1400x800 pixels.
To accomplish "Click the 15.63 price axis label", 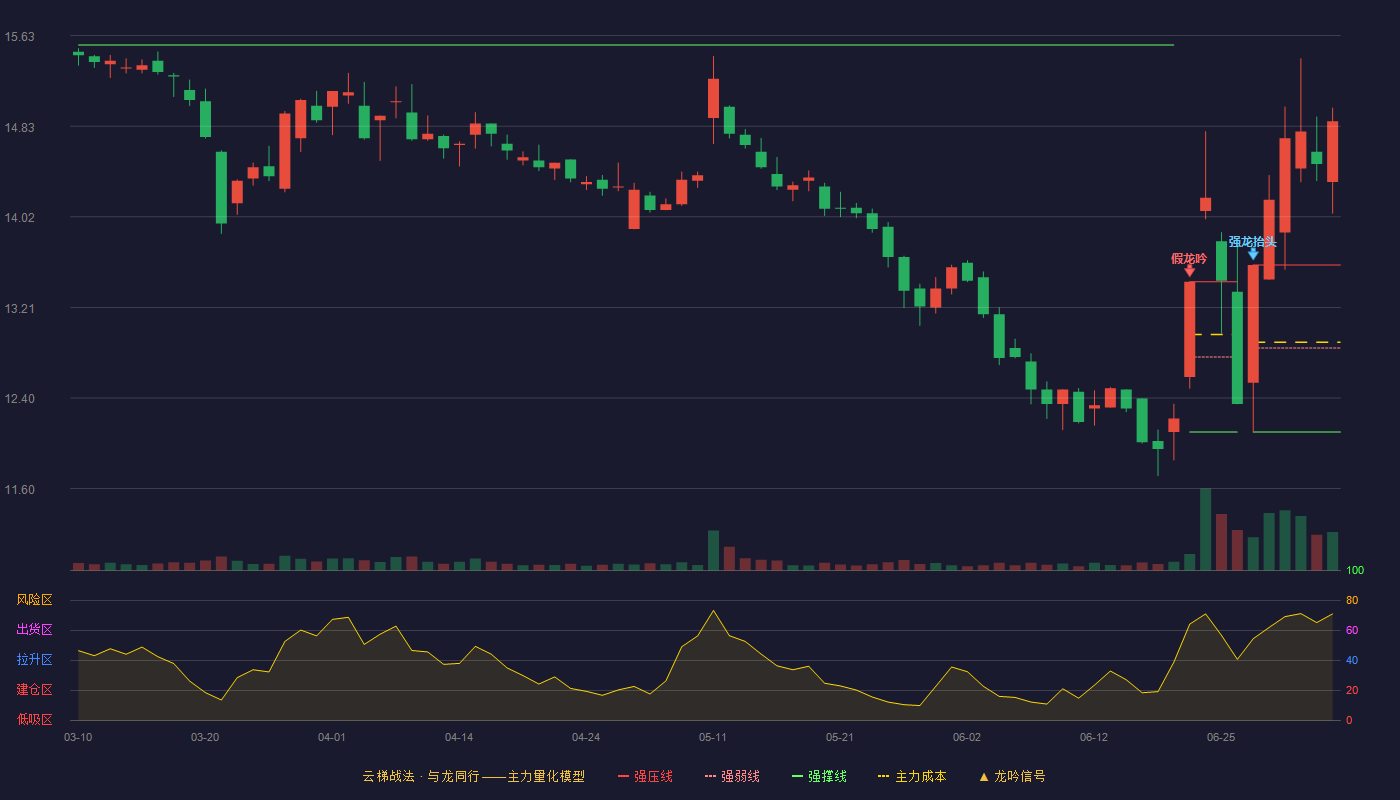I will [19, 37].
